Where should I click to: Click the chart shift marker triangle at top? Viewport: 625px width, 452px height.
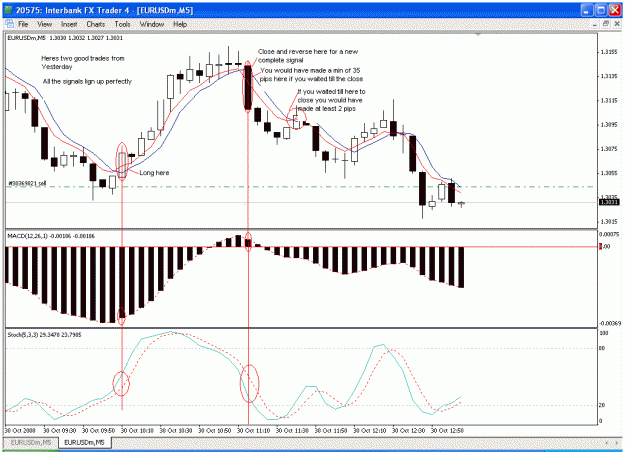478,35
